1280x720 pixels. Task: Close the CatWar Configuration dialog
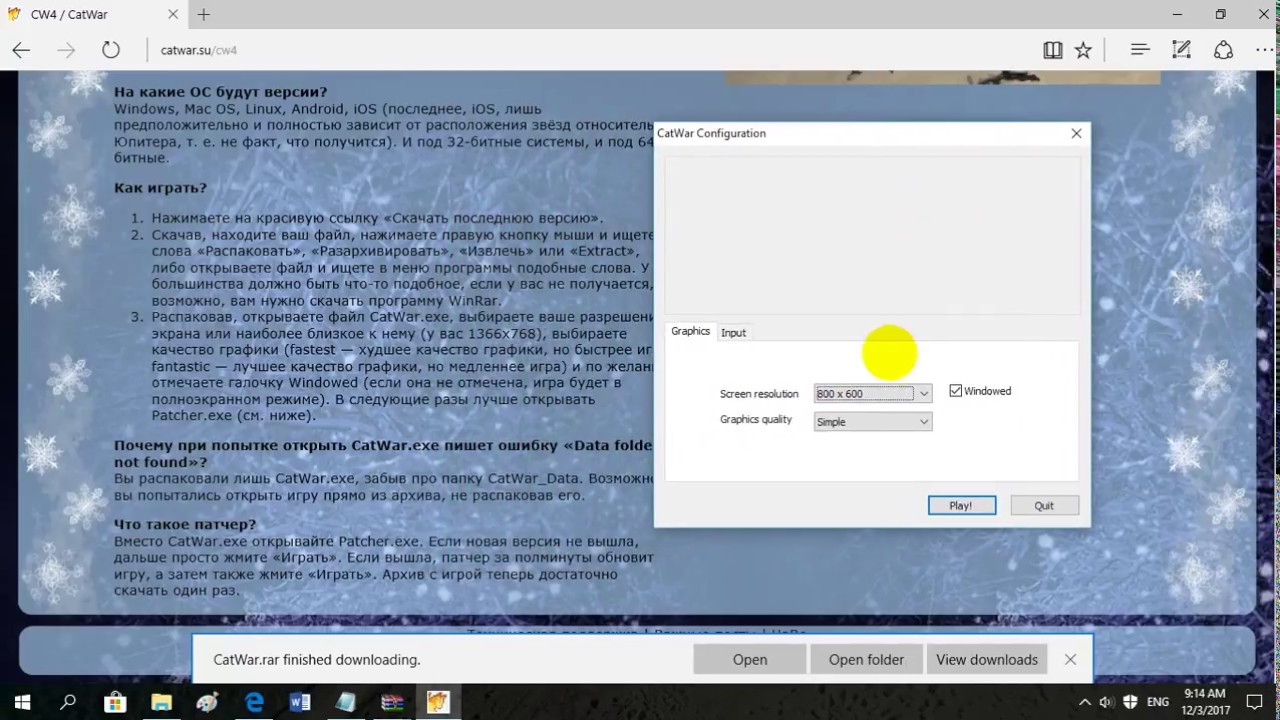coord(1076,133)
